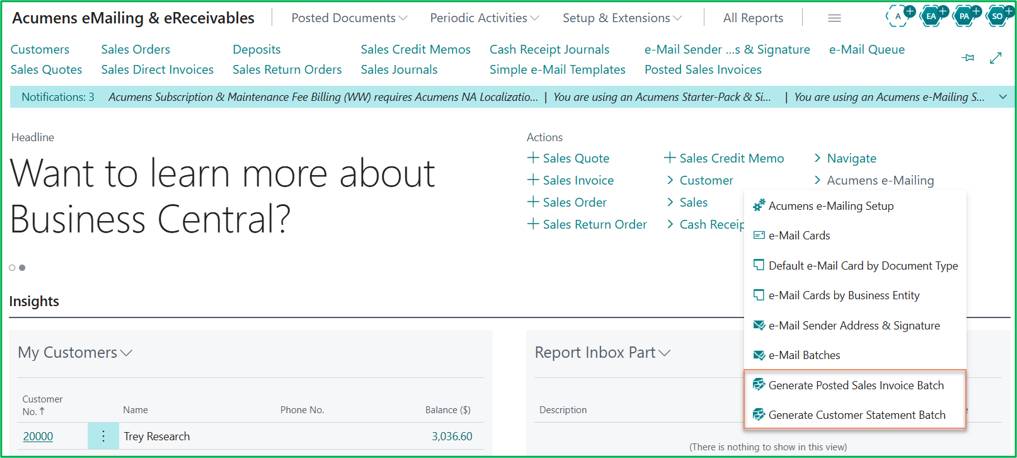Click the plus icon beside Sales Quote

(x=533, y=158)
